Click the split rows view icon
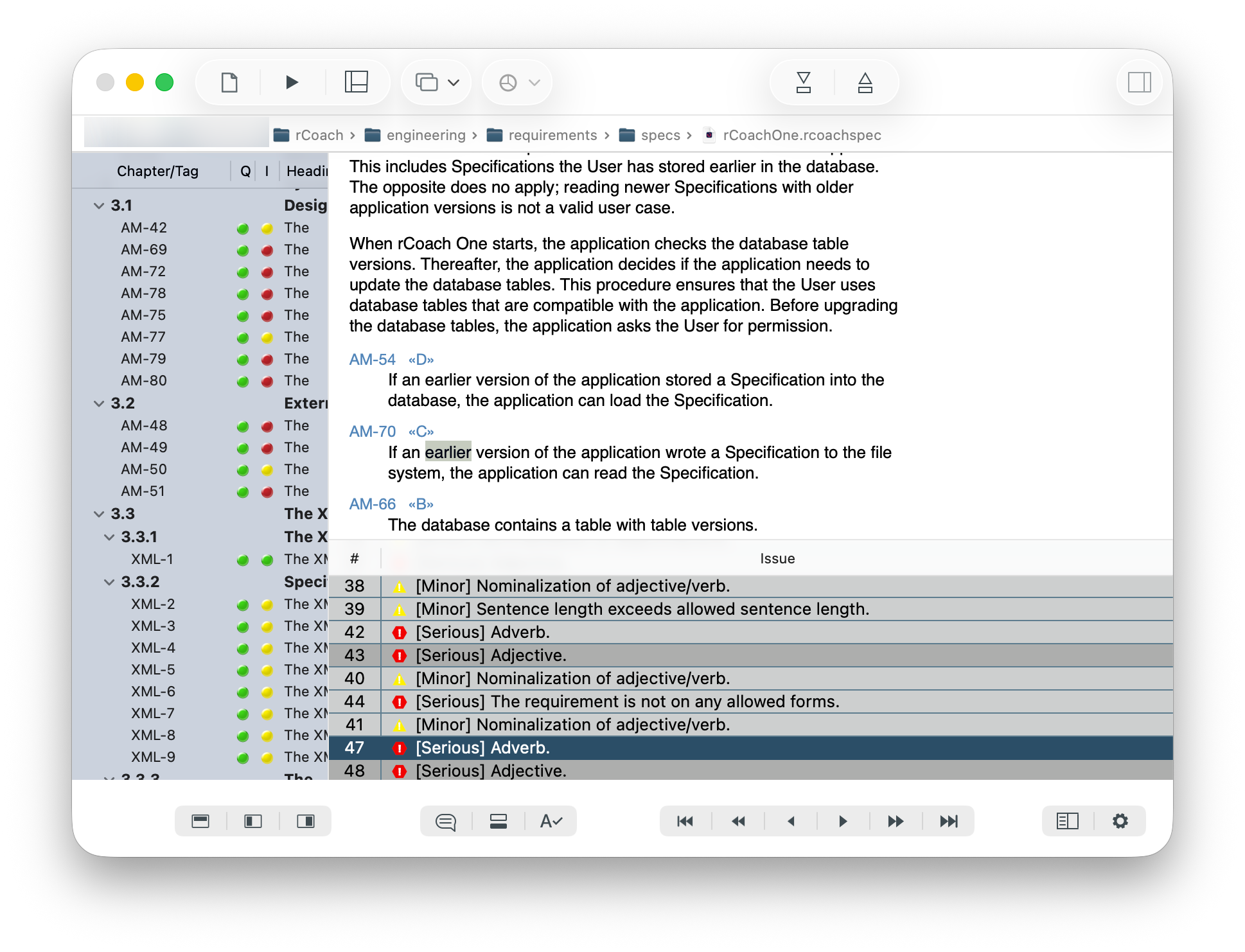The image size is (1245, 952). (499, 821)
